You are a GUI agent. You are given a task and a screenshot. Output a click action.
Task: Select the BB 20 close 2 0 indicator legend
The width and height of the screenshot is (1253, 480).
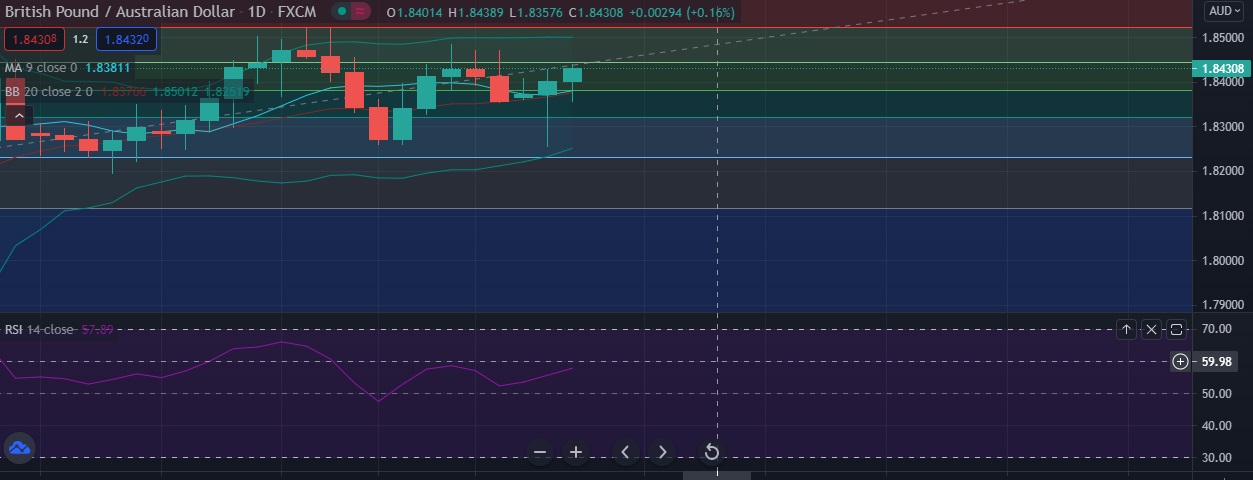click(48, 91)
